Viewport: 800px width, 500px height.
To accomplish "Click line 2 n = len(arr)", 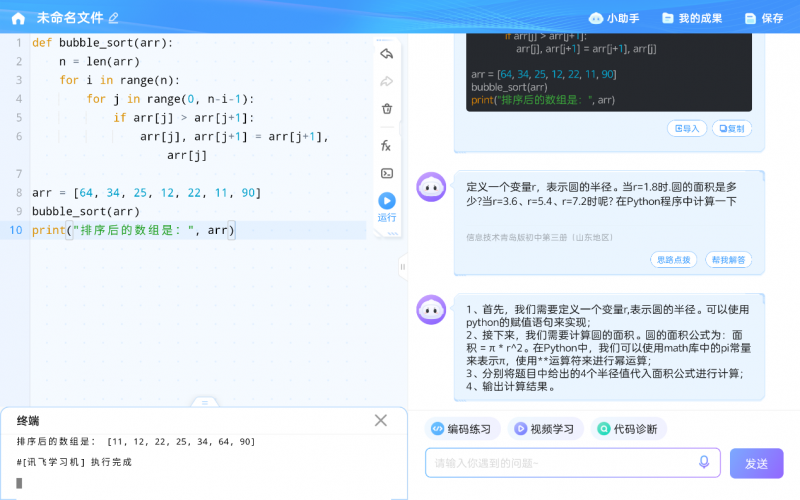I will 99,62.
